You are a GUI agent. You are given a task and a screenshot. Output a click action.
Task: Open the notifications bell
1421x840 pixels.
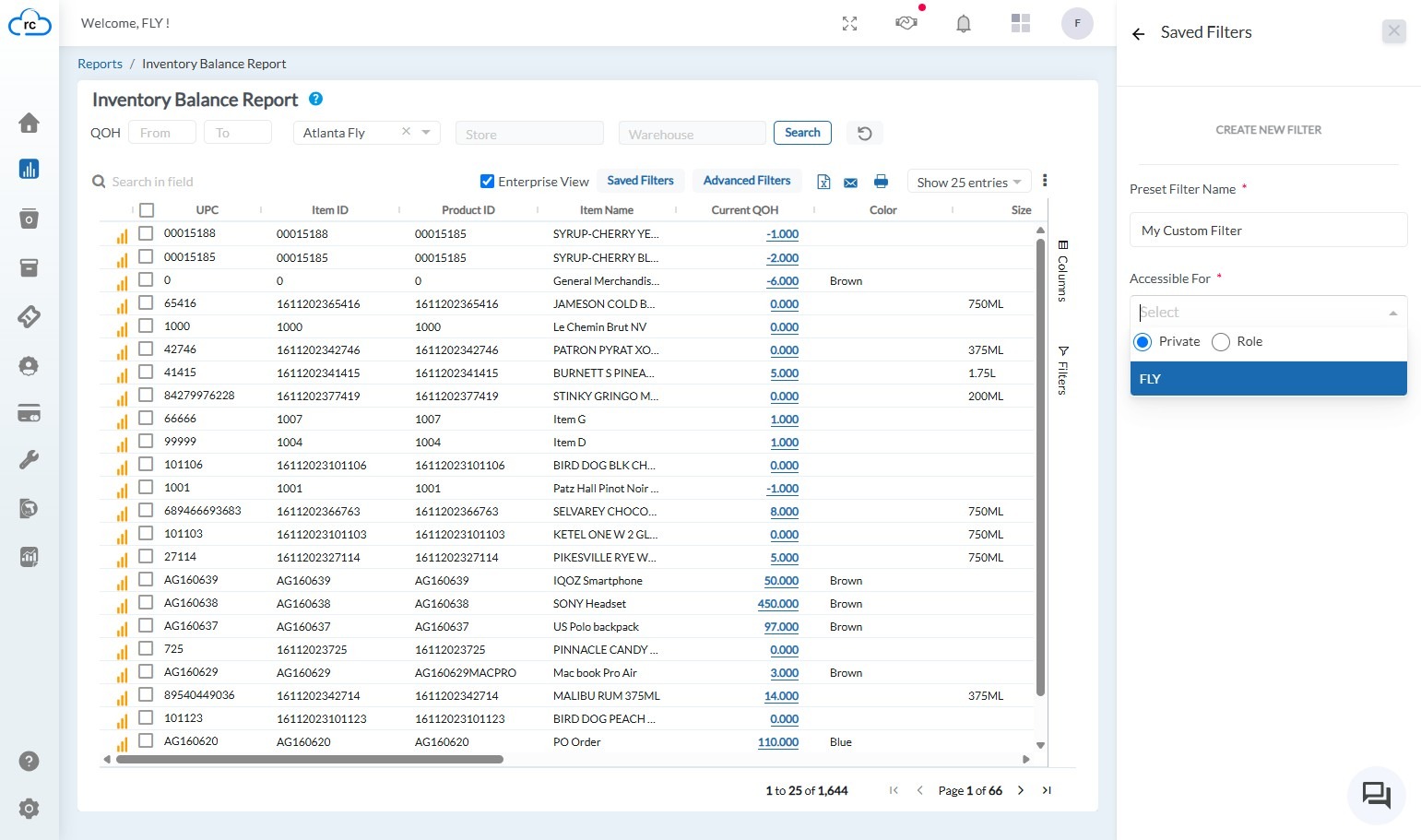pos(964,24)
